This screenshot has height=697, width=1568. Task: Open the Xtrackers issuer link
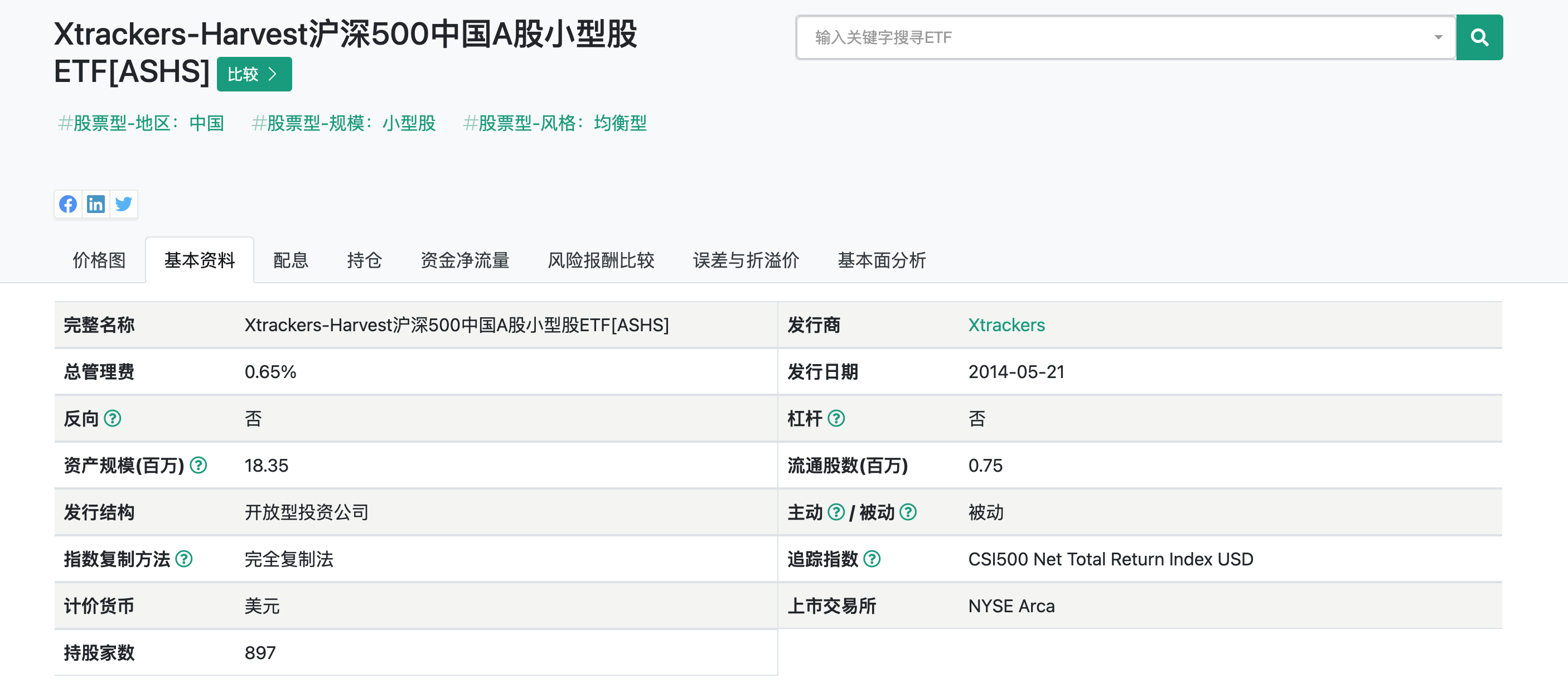[x=1006, y=325]
